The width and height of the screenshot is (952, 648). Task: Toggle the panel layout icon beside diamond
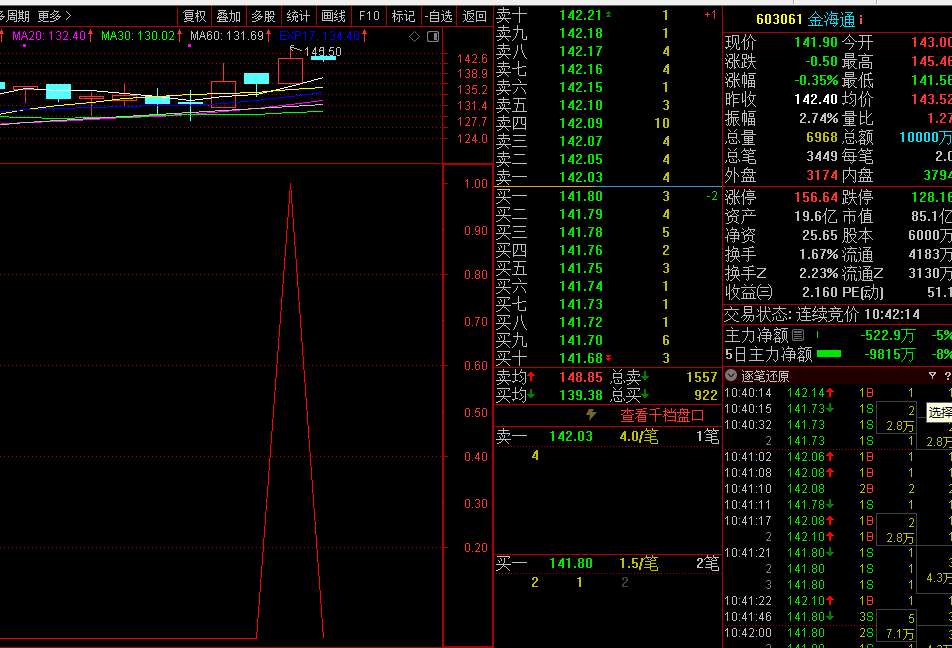pos(433,36)
